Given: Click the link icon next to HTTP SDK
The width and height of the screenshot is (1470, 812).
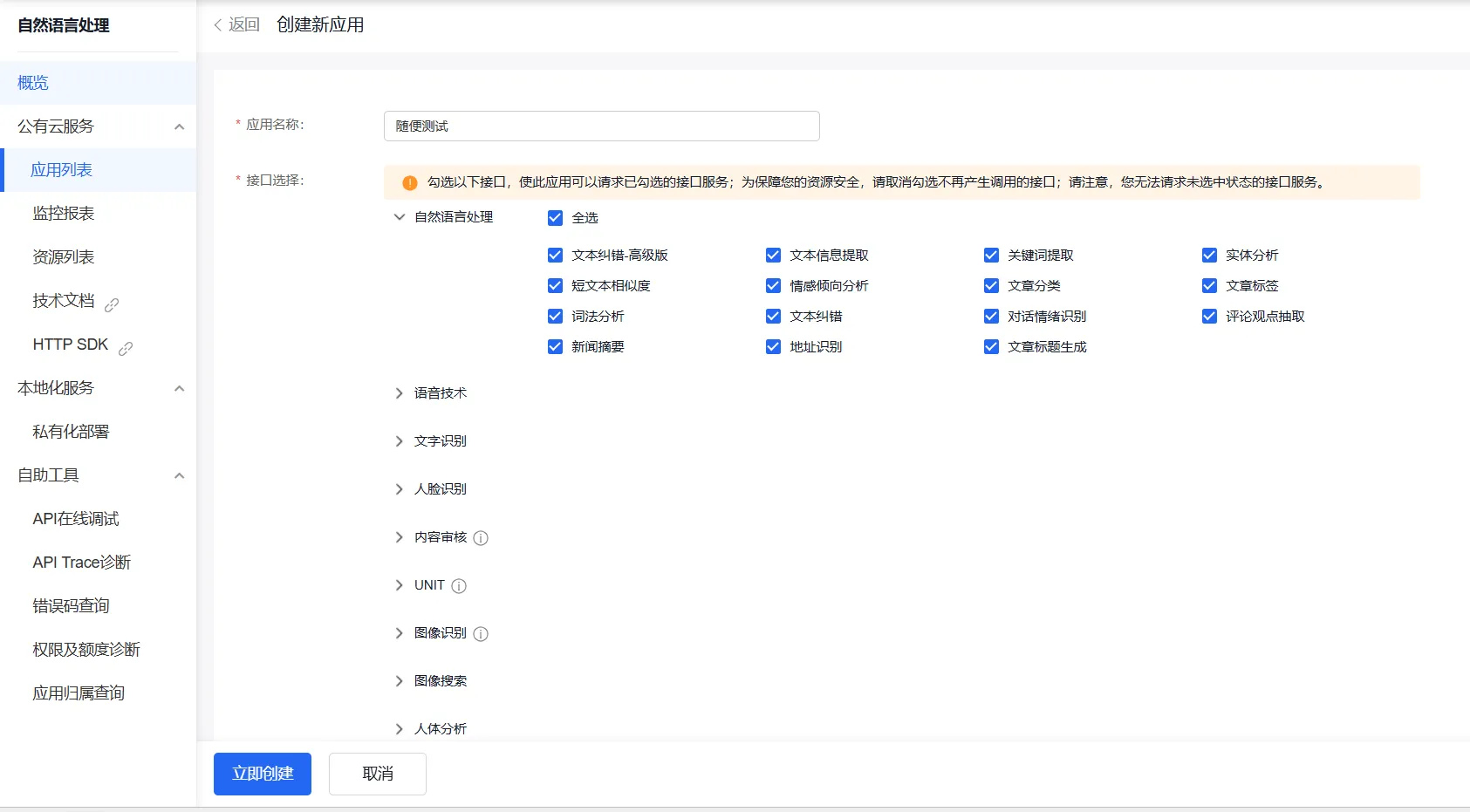Looking at the screenshot, I should click(126, 348).
